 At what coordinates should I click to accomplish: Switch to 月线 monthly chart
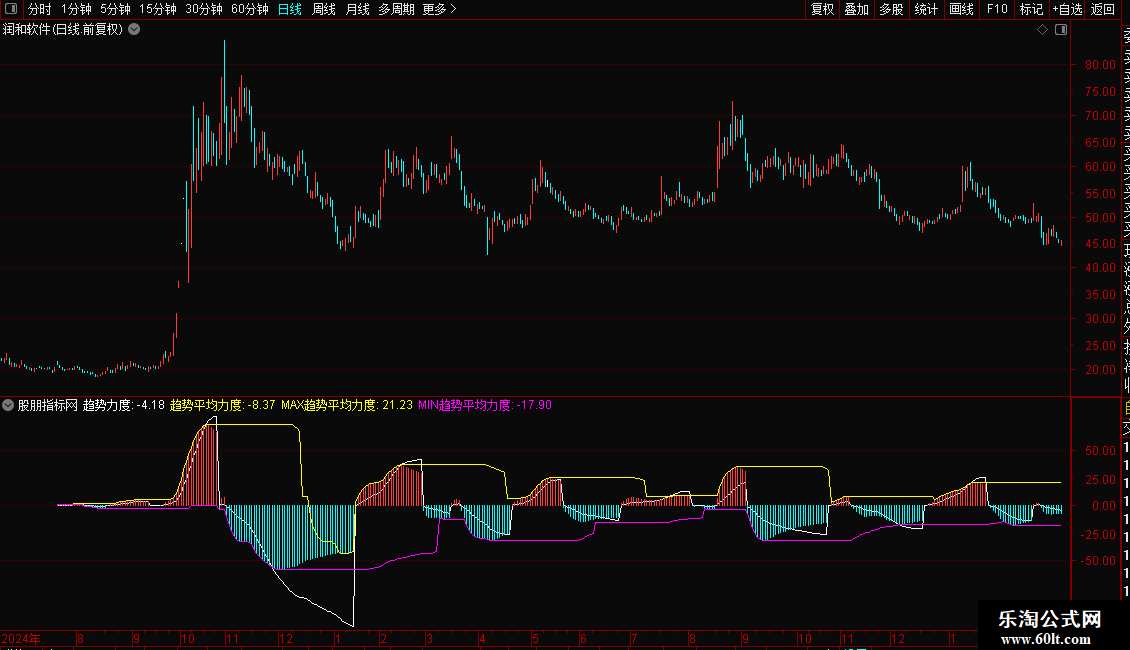357,9
